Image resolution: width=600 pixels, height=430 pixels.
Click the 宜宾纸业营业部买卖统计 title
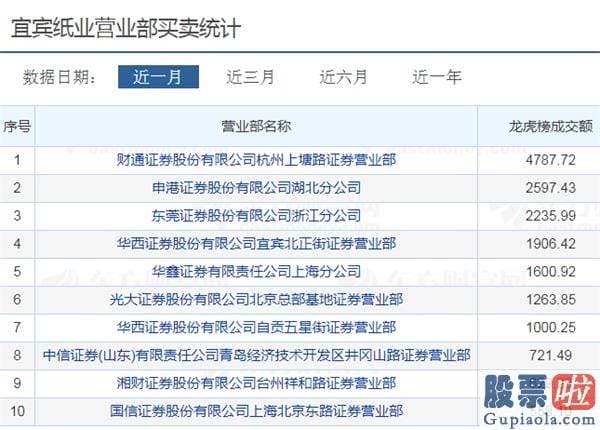[x=126, y=28]
